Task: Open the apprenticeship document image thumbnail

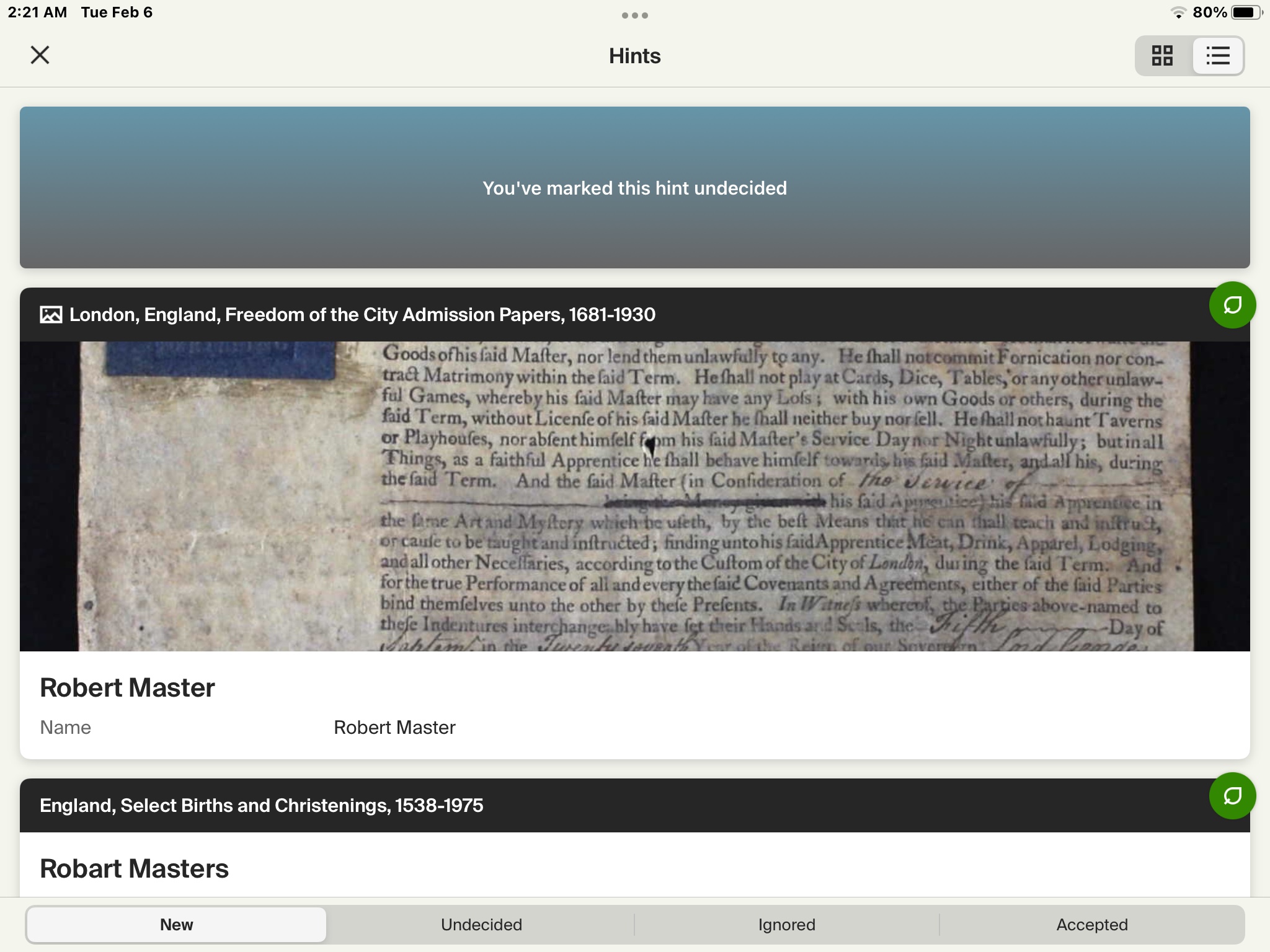Action: coord(634,496)
